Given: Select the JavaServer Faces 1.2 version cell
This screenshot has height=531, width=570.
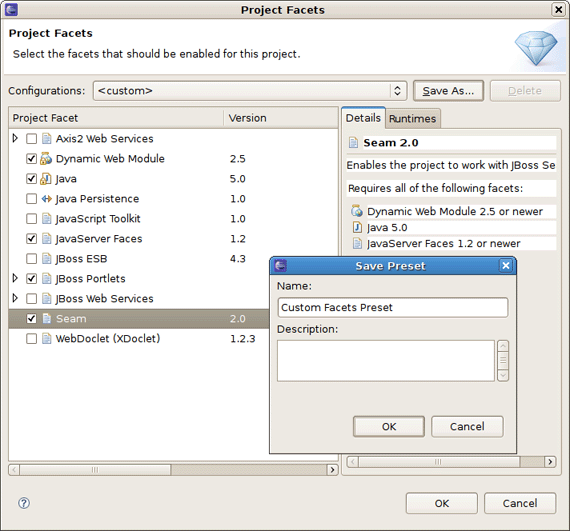Looking at the screenshot, I should pyautogui.click(x=238, y=238).
